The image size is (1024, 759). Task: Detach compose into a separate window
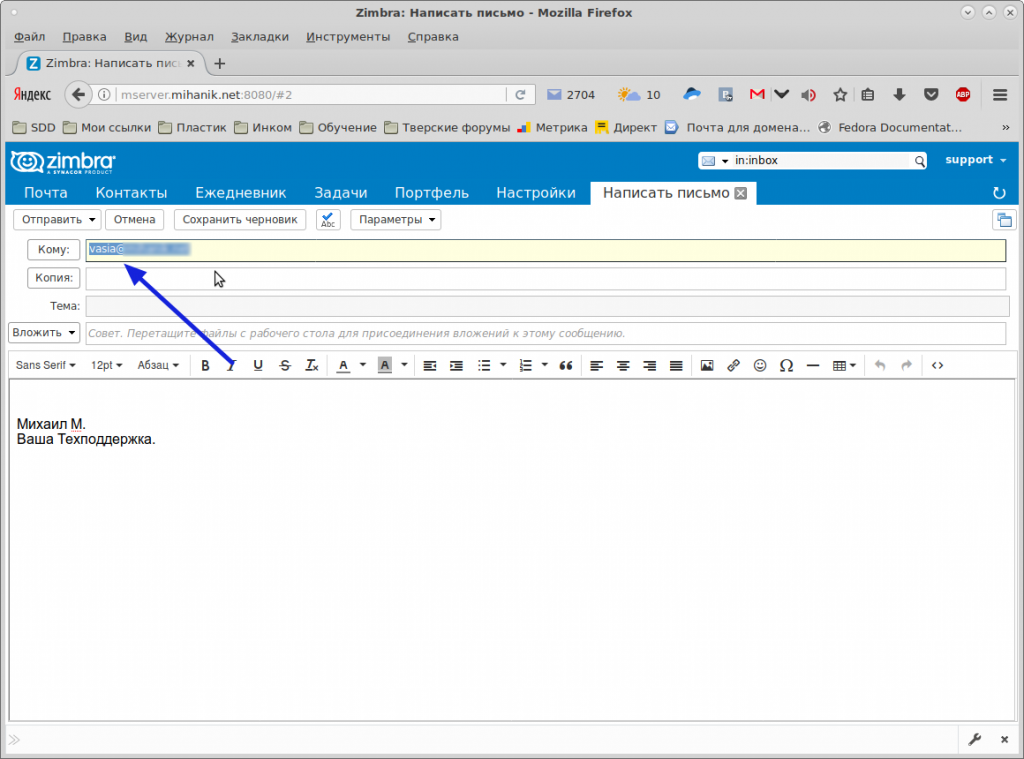click(1004, 219)
